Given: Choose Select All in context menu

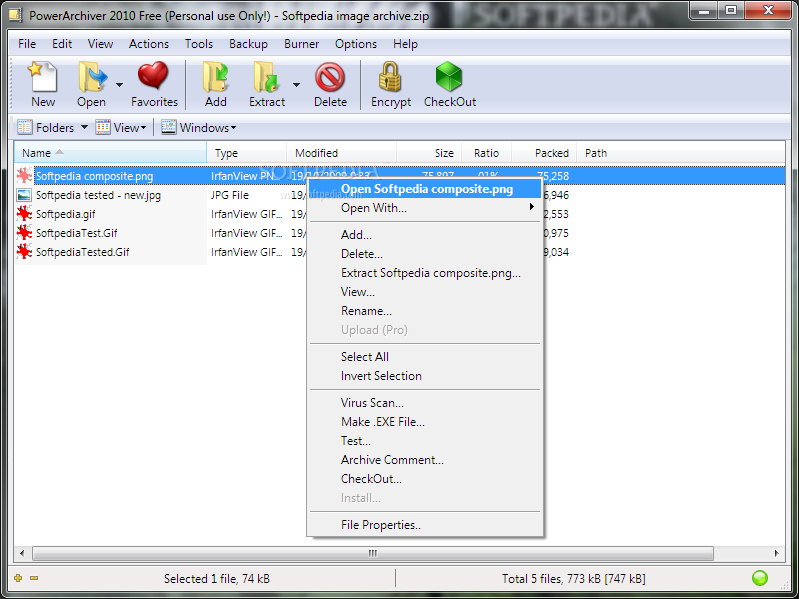Looking at the screenshot, I should 425,357.
